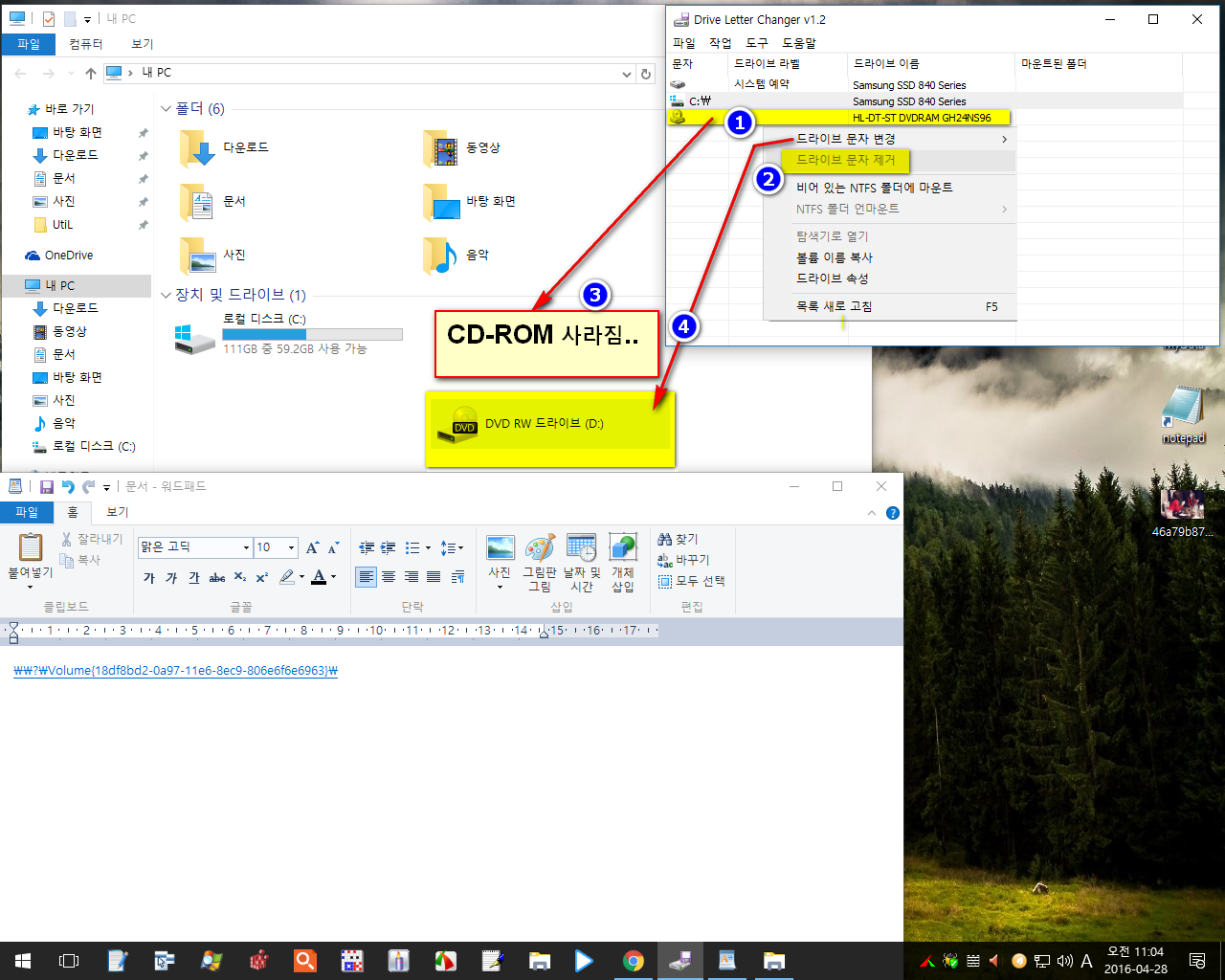Open the Windows Start menu
Screen dimensions: 1225x980
click(x=23, y=961)
